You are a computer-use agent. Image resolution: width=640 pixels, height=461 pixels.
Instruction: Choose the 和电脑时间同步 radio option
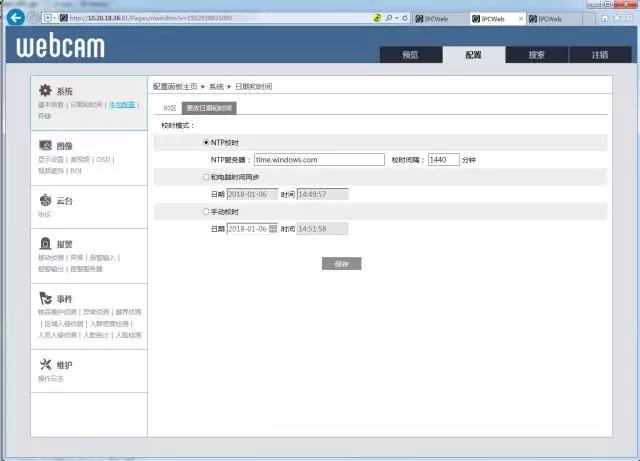(206, 176)
